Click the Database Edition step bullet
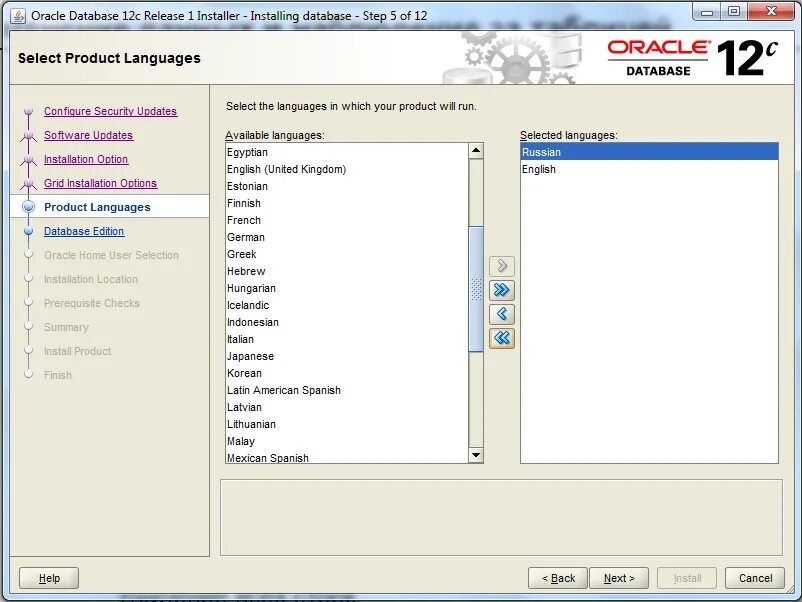Screen dimensions: 802x602 point(29,231)
